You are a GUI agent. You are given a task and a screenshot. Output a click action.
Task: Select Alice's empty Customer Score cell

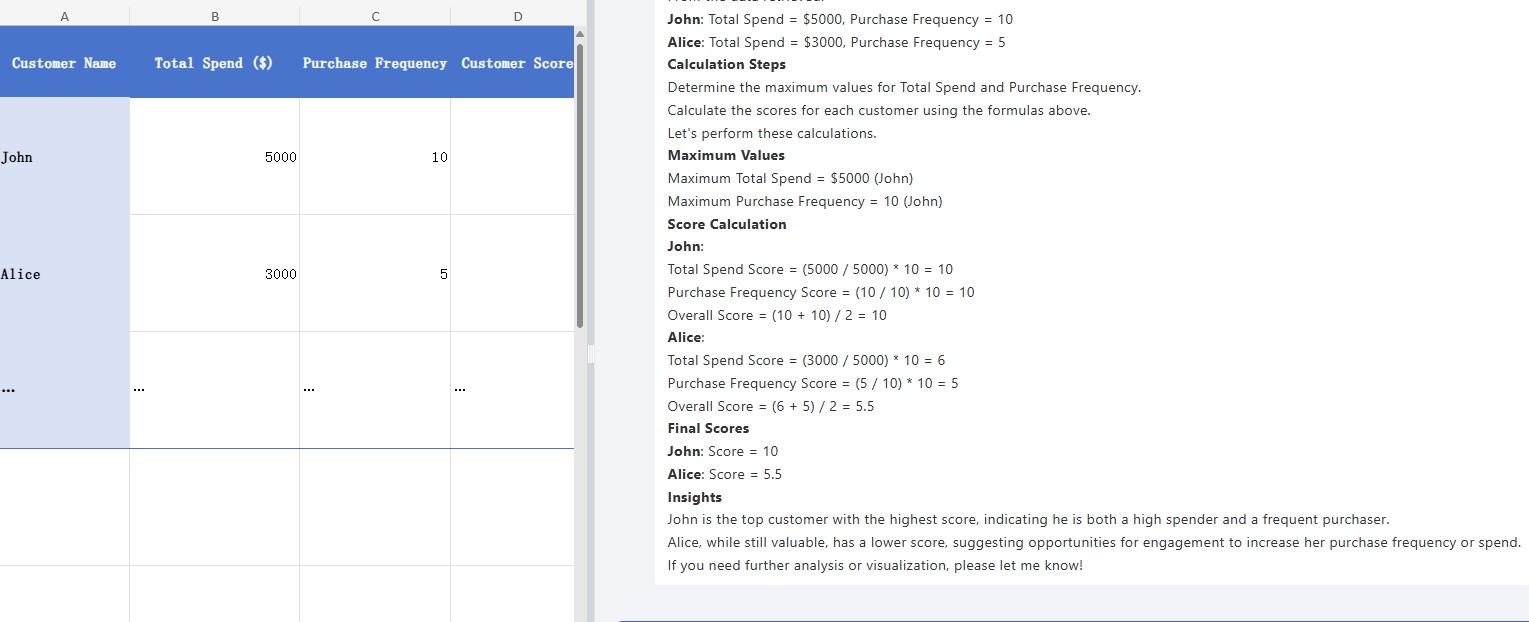point(512,274)
